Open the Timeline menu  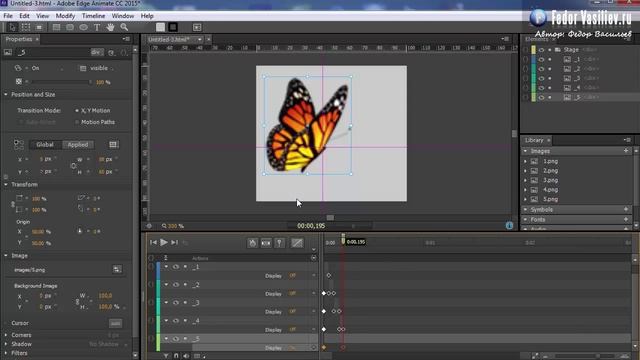(93, 16)
